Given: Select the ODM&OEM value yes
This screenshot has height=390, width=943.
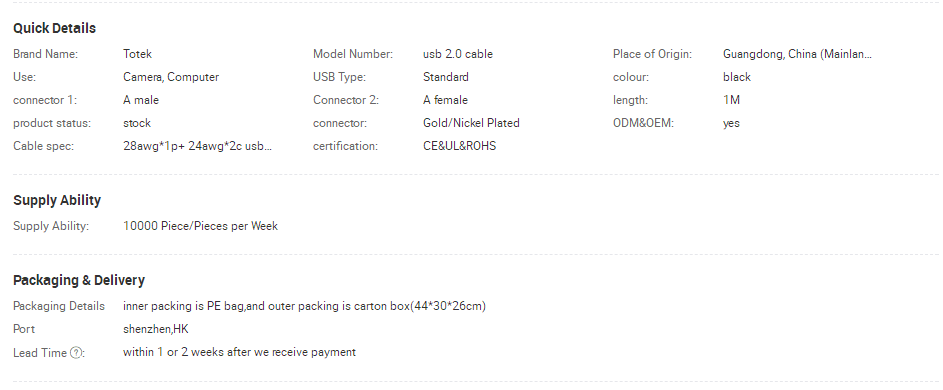Looking at the screenshot, I should pos(731,123).
